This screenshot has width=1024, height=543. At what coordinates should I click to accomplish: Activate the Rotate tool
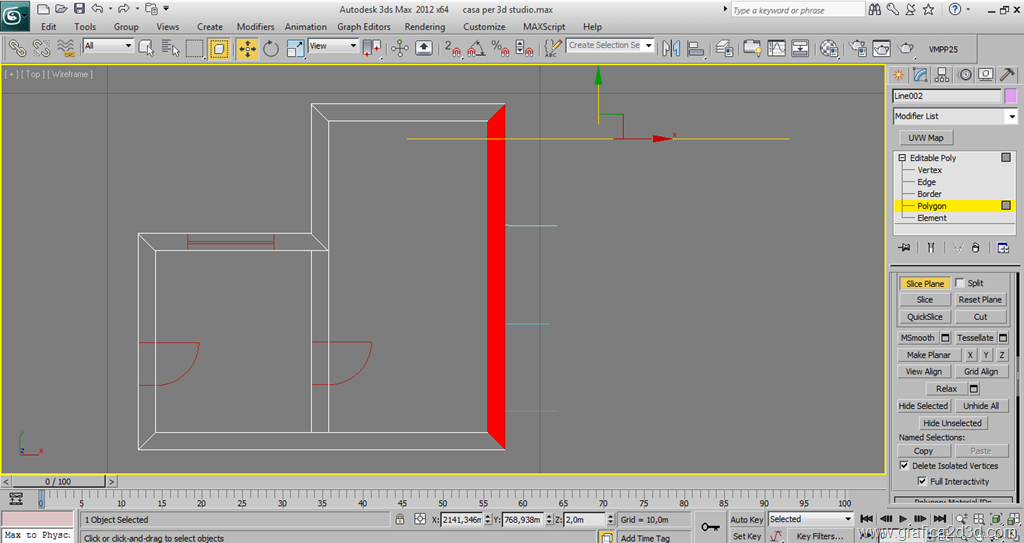(x=271, y=48)
